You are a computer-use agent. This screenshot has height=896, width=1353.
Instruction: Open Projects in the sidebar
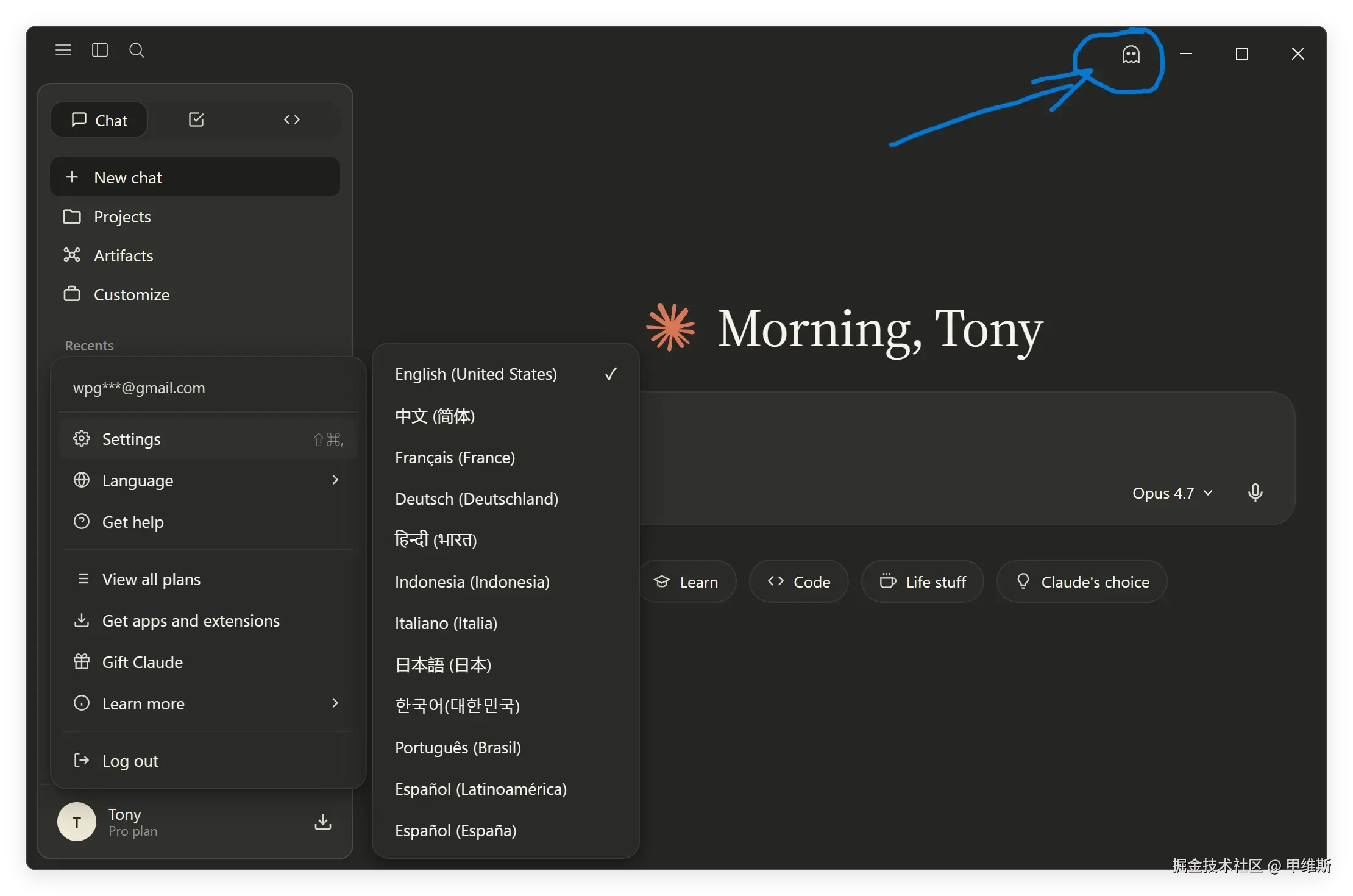(195, 216)
